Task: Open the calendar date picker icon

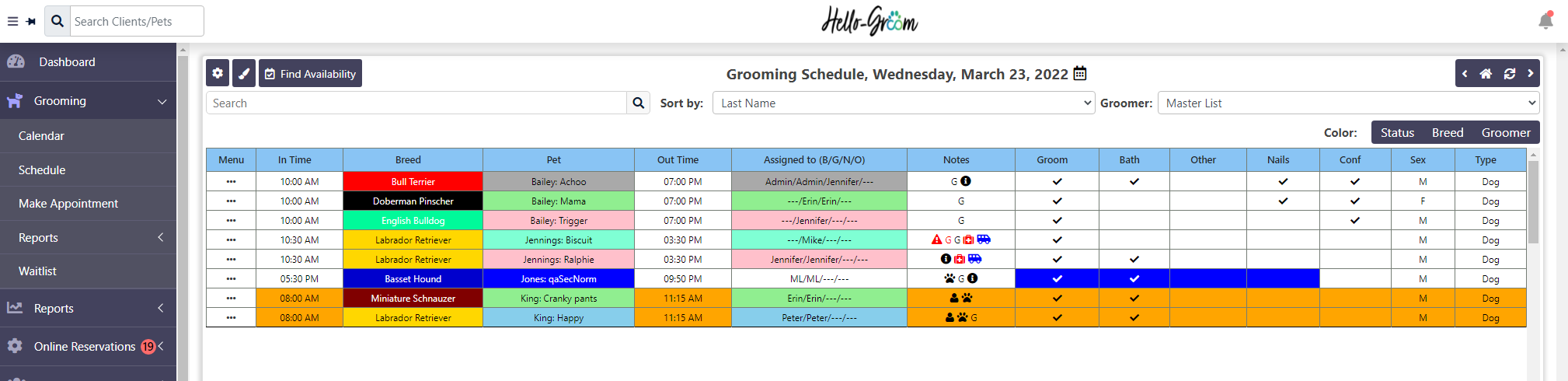Action: (1080, 74)
